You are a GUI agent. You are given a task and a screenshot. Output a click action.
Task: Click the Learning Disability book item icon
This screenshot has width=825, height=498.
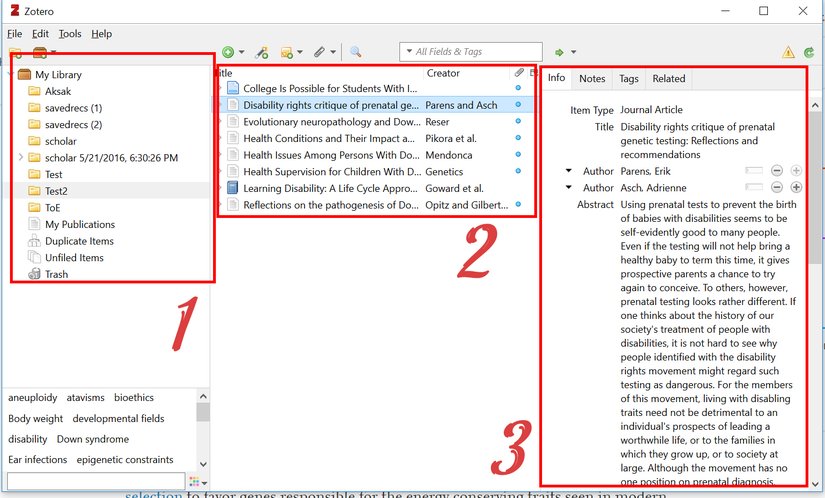233,188
